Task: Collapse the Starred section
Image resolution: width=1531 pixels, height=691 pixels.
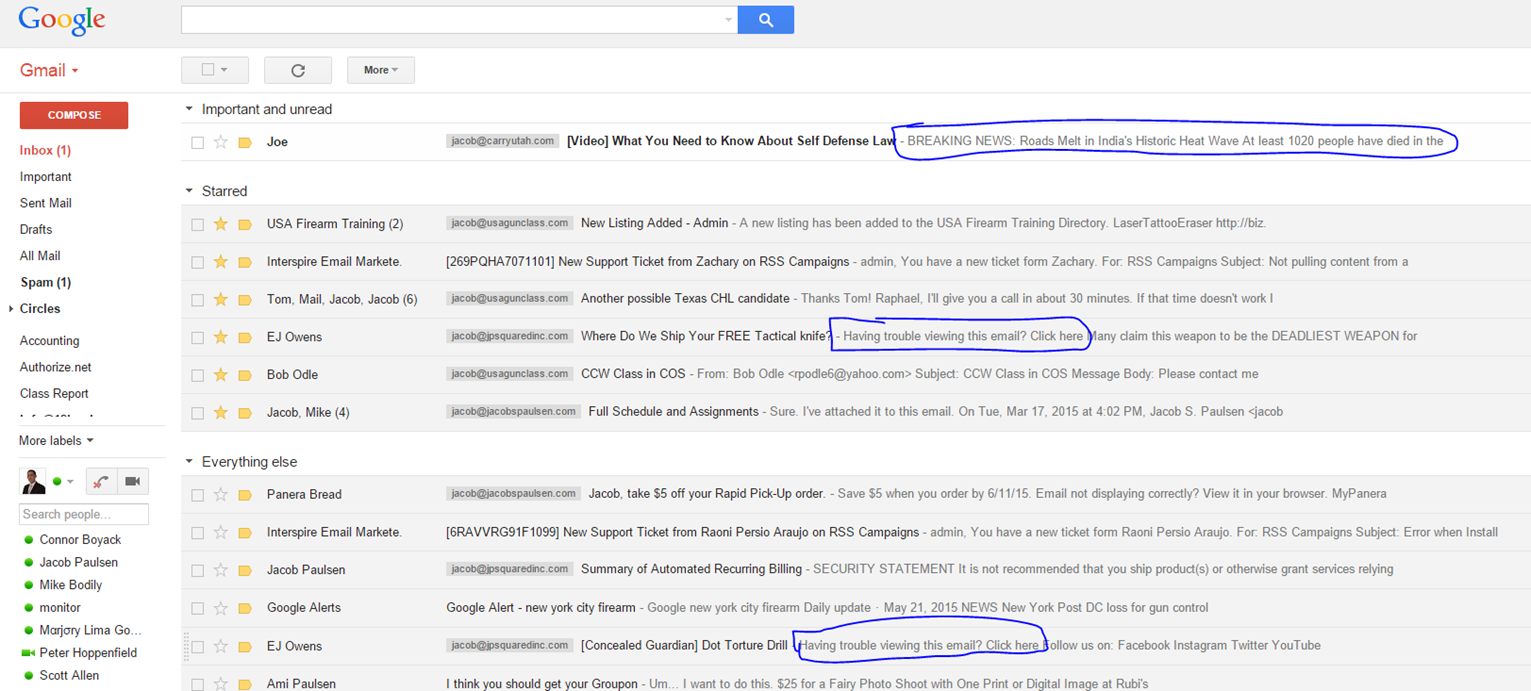Action: (x=189, y=191)
